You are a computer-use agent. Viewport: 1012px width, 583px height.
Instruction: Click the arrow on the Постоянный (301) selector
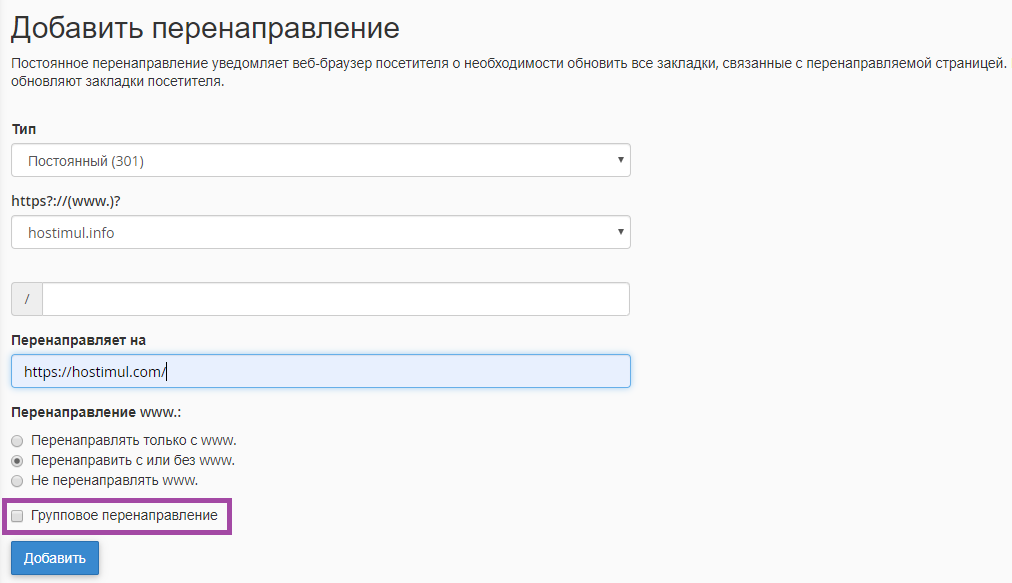tap(620, 160)
